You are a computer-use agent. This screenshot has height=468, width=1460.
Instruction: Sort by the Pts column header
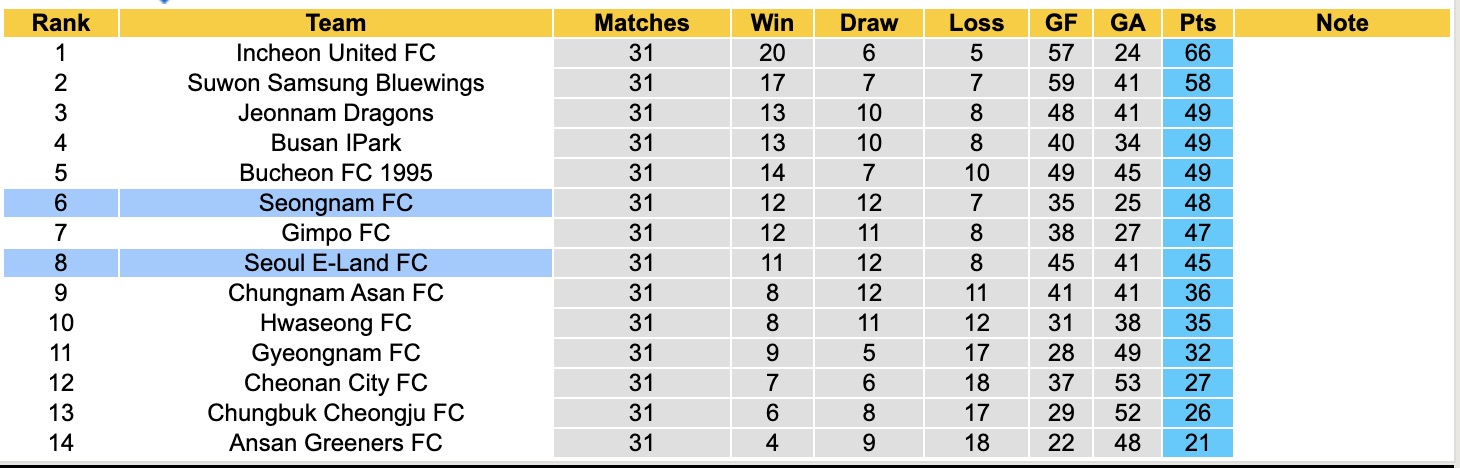[x=1197, y=23]
